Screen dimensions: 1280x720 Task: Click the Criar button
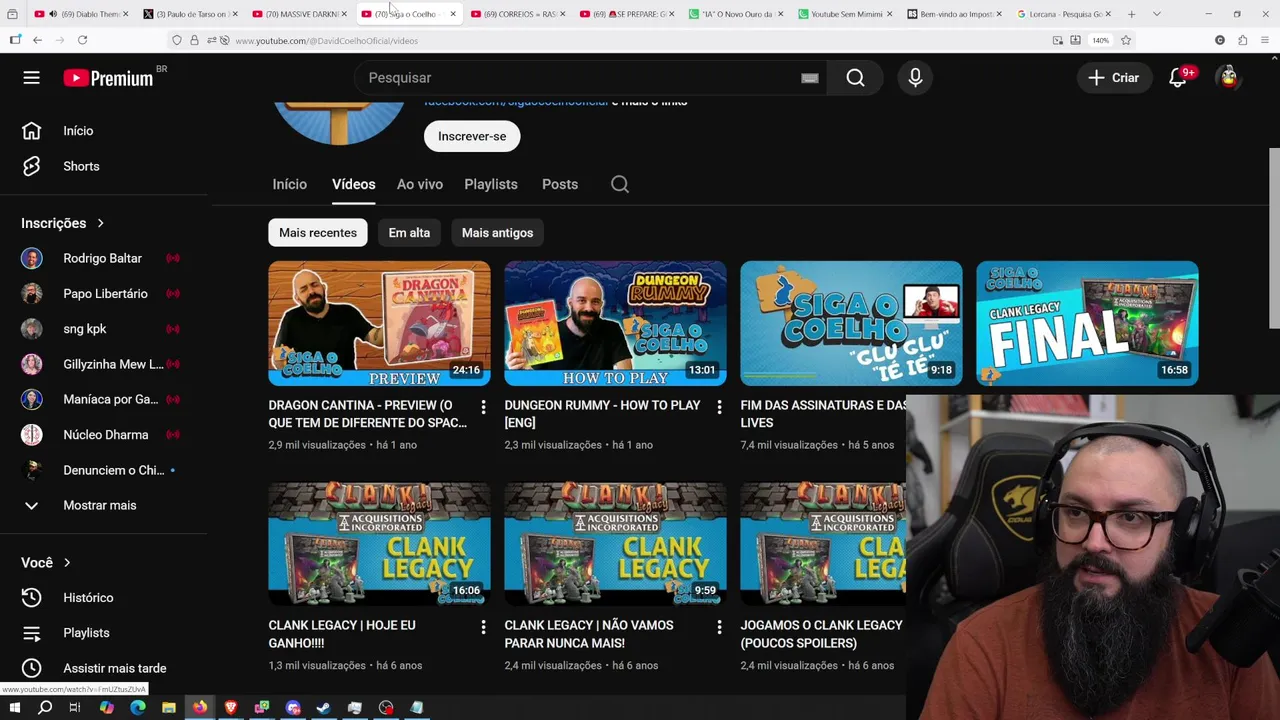pos(1113,78)
